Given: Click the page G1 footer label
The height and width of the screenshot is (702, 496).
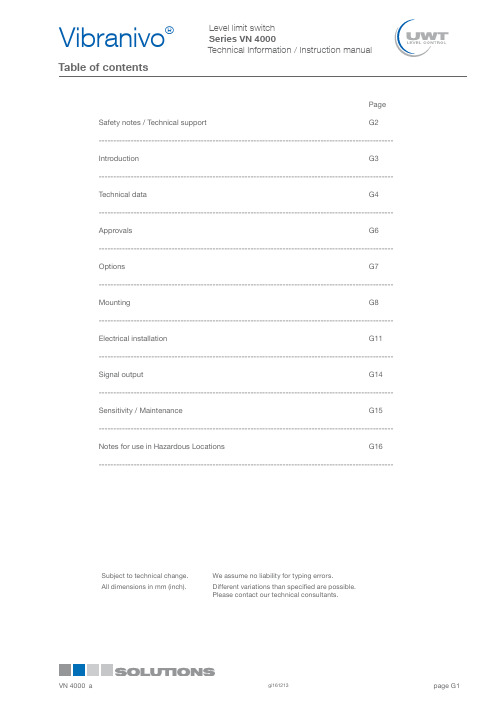Looking at the screenshot, I should [446, 686].
